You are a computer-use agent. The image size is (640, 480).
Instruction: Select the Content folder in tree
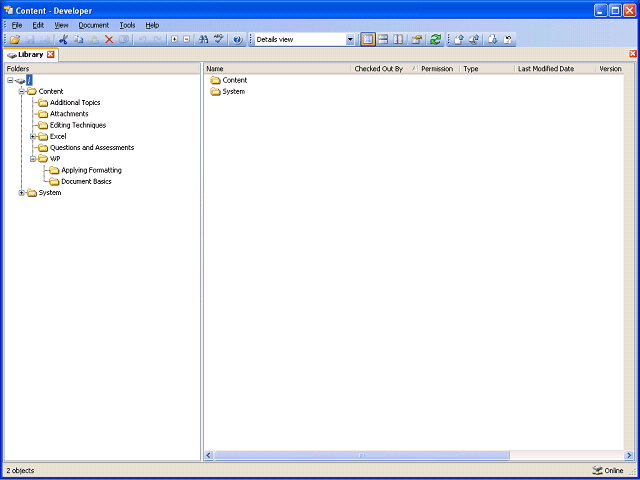point(51,91)
